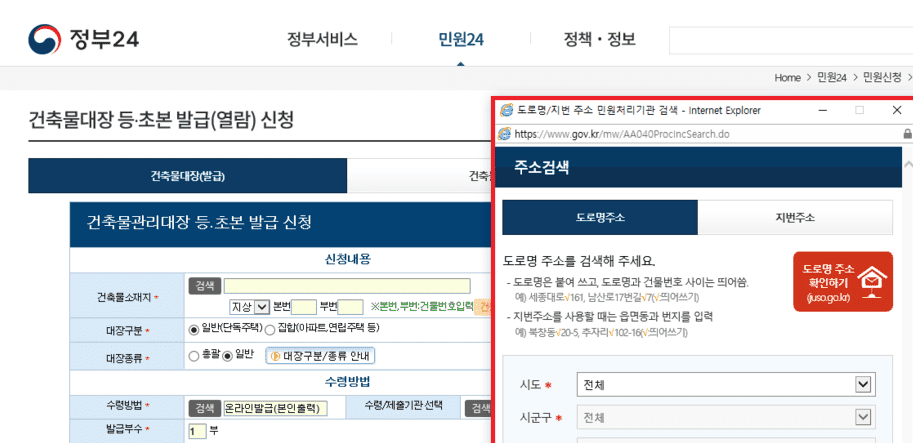Click 검색 button for 수령방법
Image resolution: width=913 pixels, height=443 pixels.
[204, 408]
